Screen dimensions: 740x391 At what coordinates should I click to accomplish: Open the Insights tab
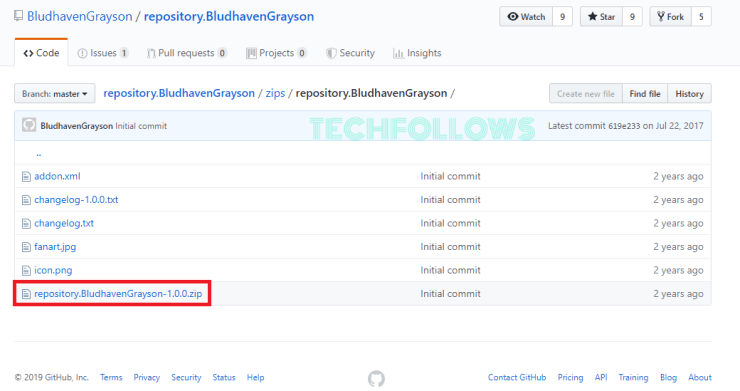tap(417, 53)
